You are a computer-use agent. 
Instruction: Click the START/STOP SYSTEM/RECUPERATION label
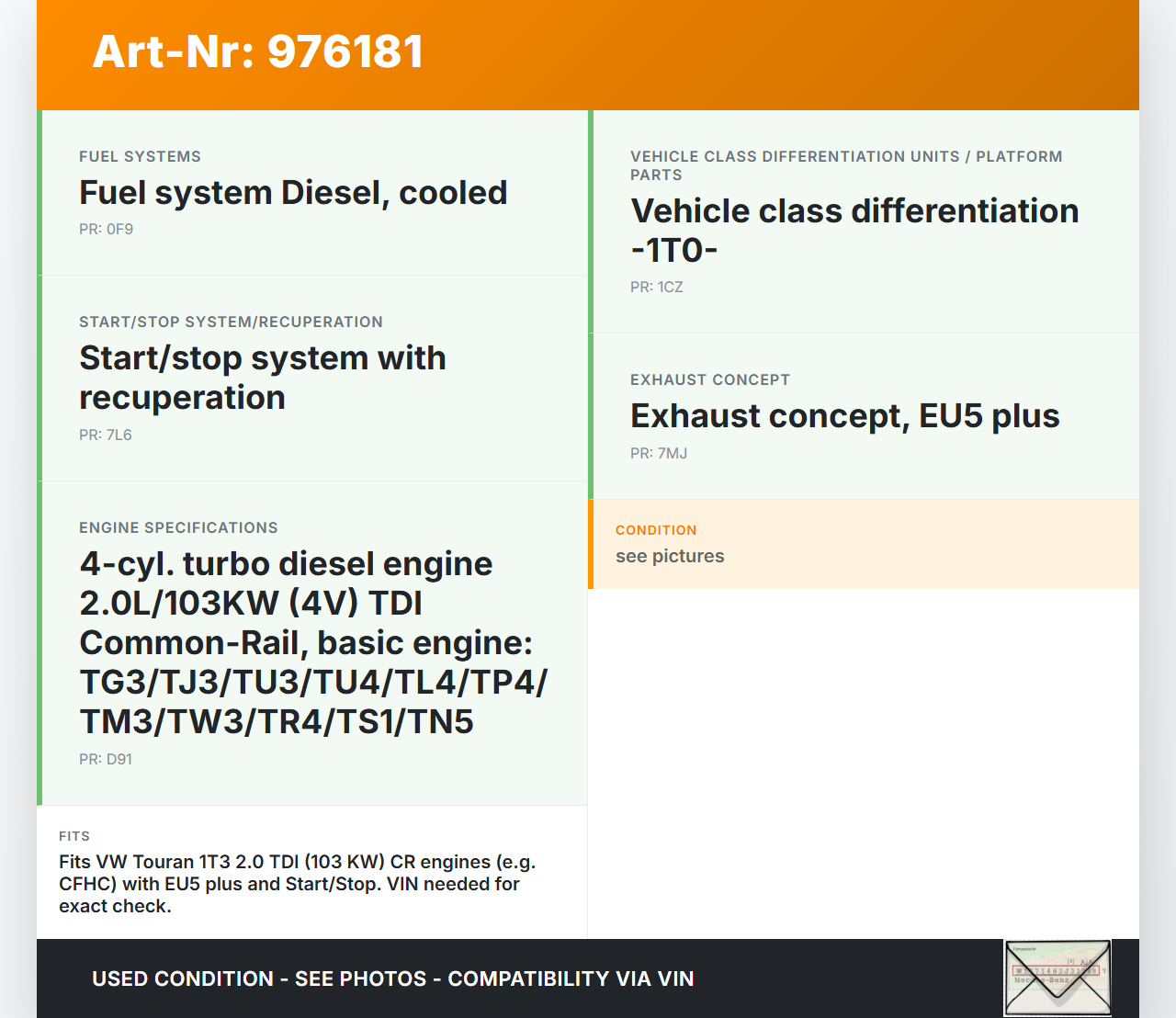pyautogui.click(x=231, y=322)
